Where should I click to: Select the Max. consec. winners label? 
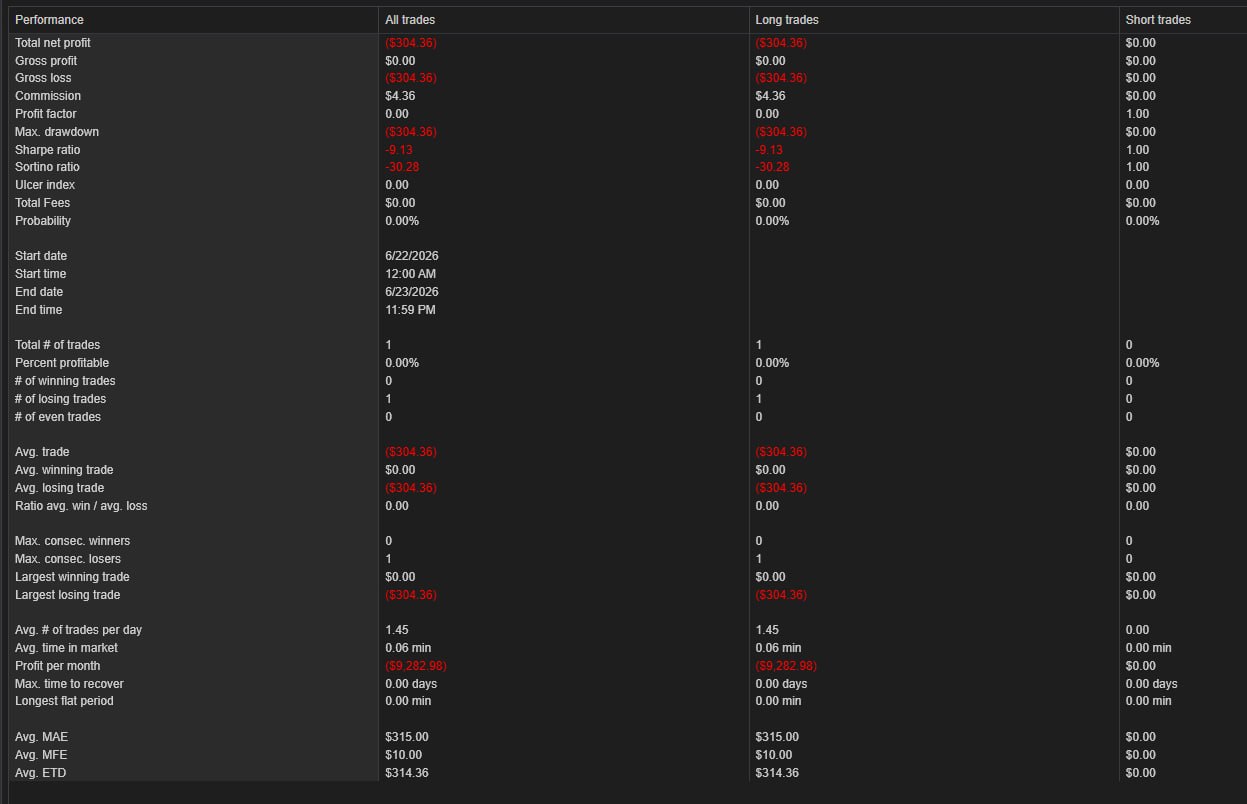72,541
